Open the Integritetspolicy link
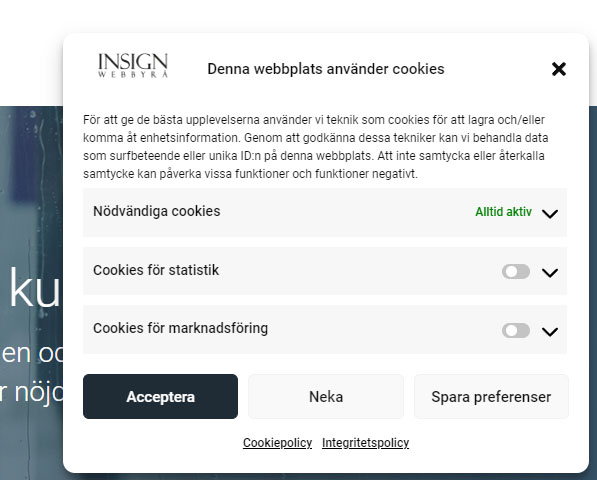The height and width of the screenshot is (480, 597). point(365,443)
